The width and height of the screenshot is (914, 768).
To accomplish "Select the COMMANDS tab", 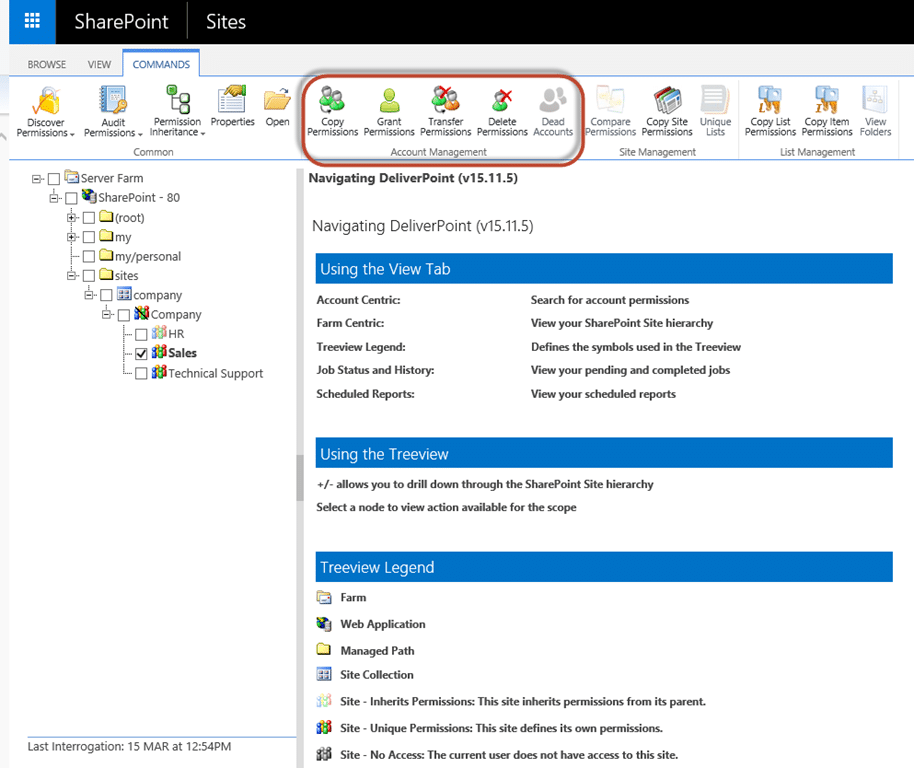I will (161, 64).
